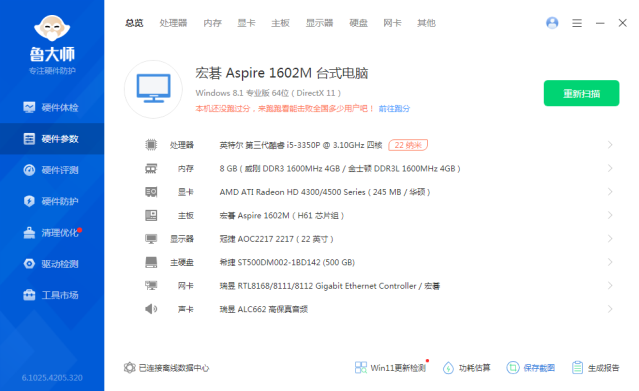Click the 内存 RAM row icon
The width and height of the screenshot is (639, 391).
(x=151, y=168)
